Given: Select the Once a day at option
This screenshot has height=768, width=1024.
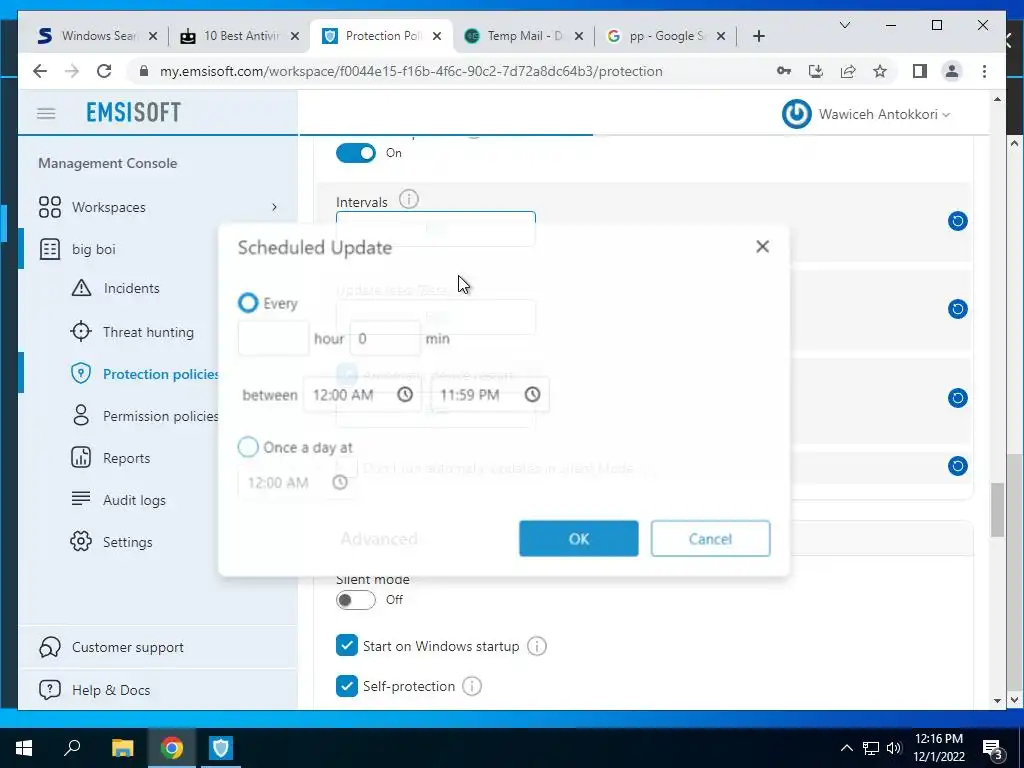Looking at the screenshot, I should point(248,447).
